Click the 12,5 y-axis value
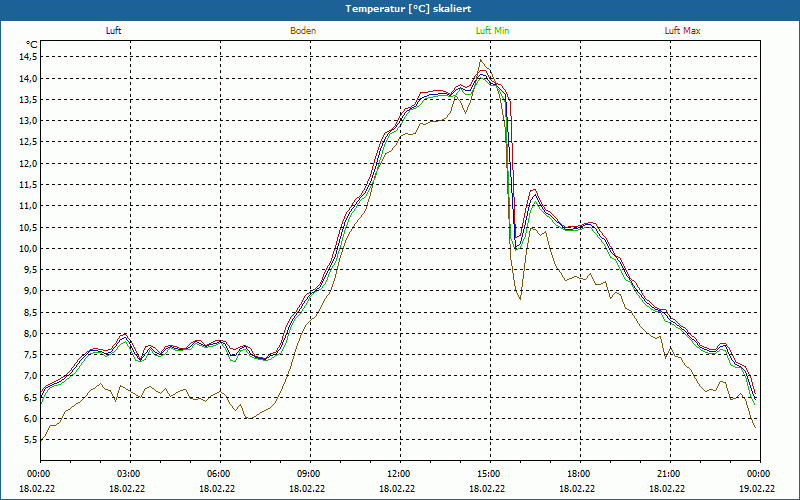800x500 pixels. pos(28,142)
